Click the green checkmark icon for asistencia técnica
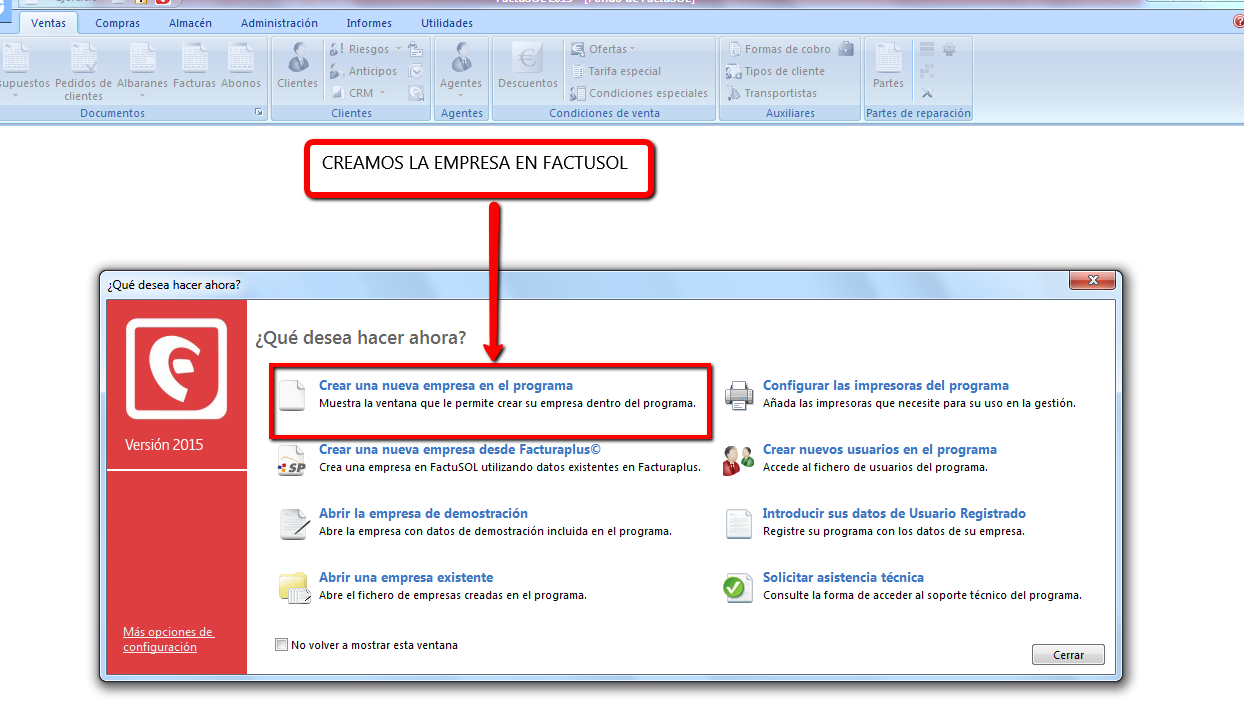This screenshot has width=1244, height=722. [x=738, y=587]
